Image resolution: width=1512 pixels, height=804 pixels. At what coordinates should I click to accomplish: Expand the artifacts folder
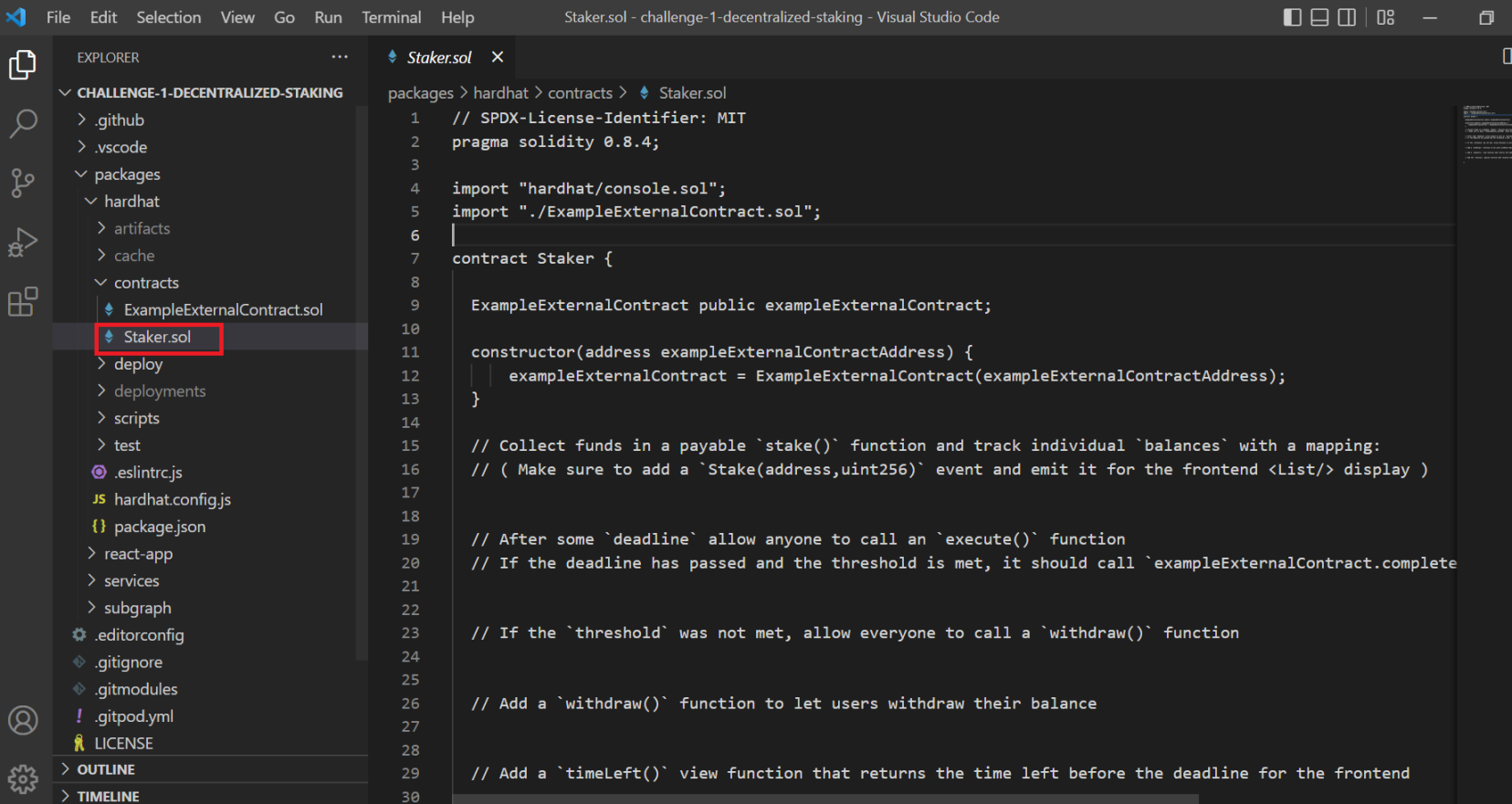click(101, 228)
